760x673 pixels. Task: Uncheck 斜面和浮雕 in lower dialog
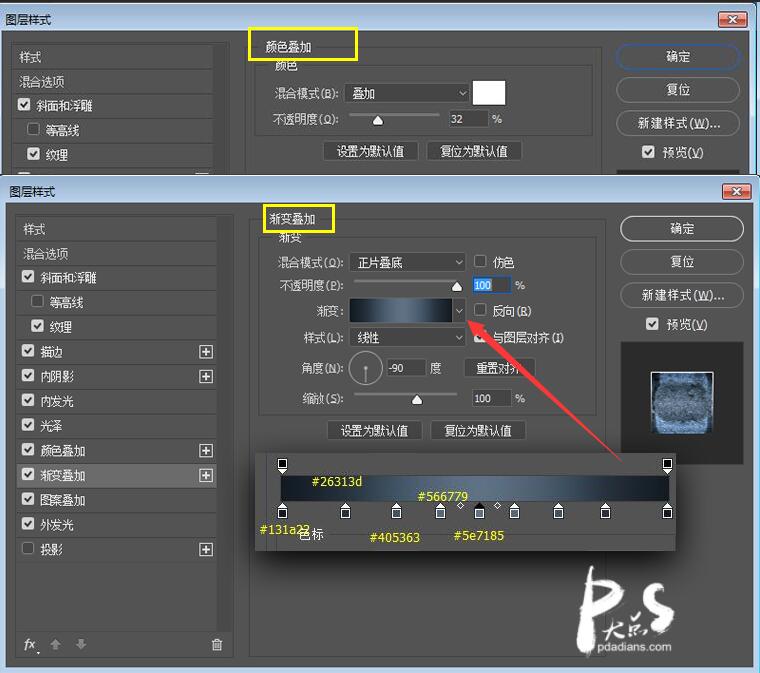coord(28,277)
